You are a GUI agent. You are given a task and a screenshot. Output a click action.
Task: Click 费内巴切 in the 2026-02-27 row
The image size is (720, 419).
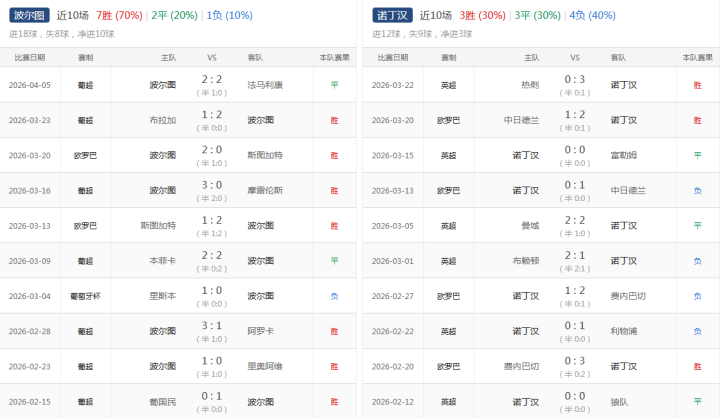point(628,296)
